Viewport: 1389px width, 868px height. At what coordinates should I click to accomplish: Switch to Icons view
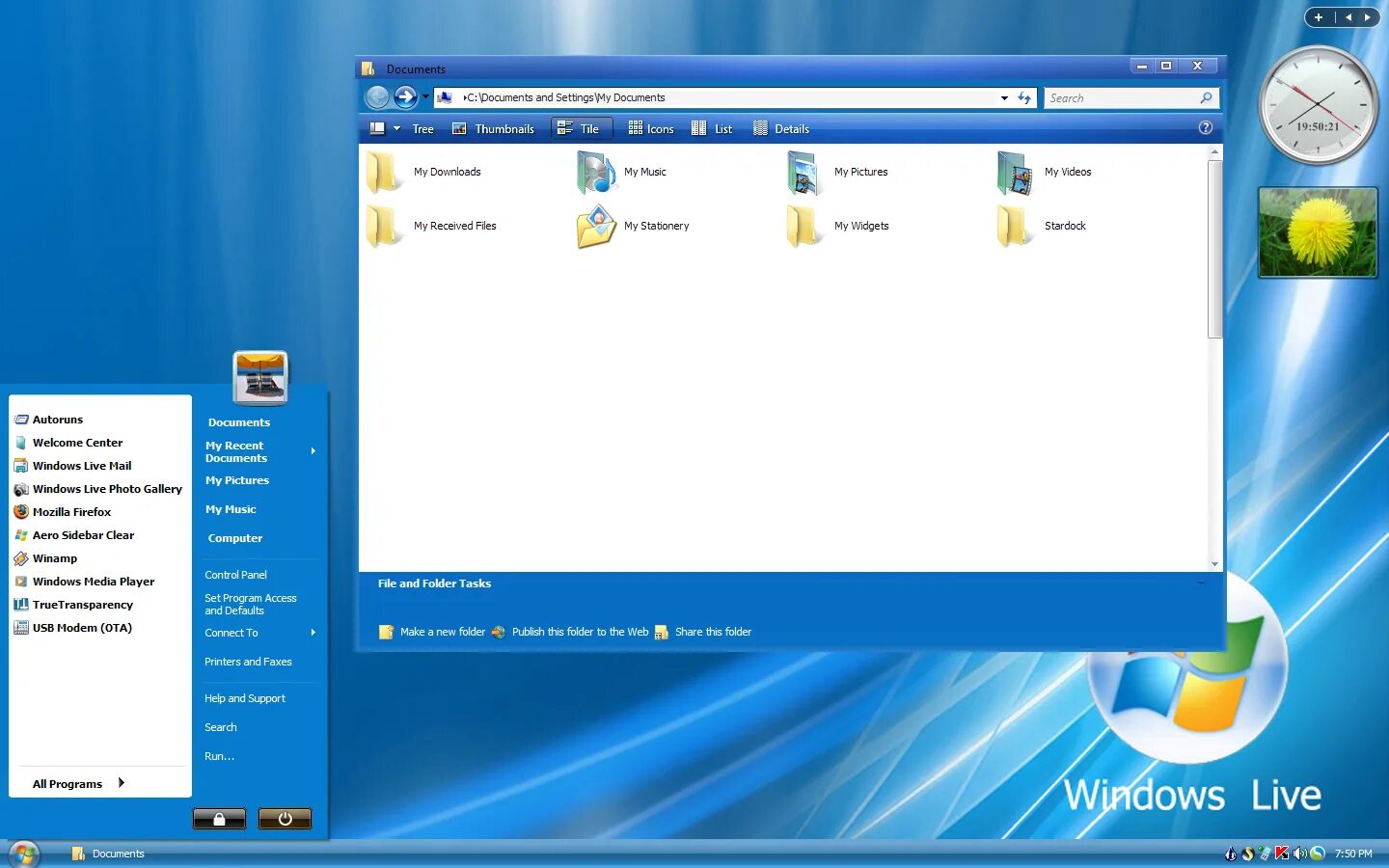651,128
